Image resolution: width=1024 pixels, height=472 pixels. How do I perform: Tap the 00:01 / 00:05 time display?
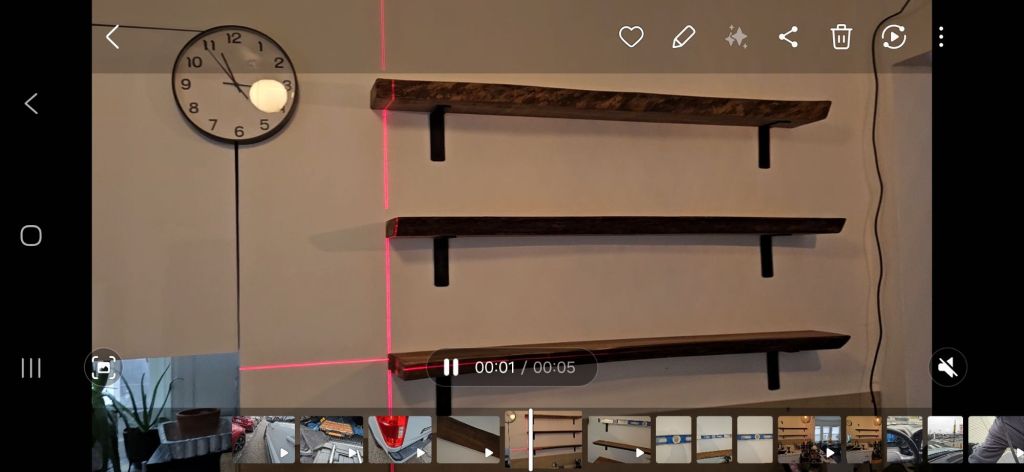[x=525, y=367]
